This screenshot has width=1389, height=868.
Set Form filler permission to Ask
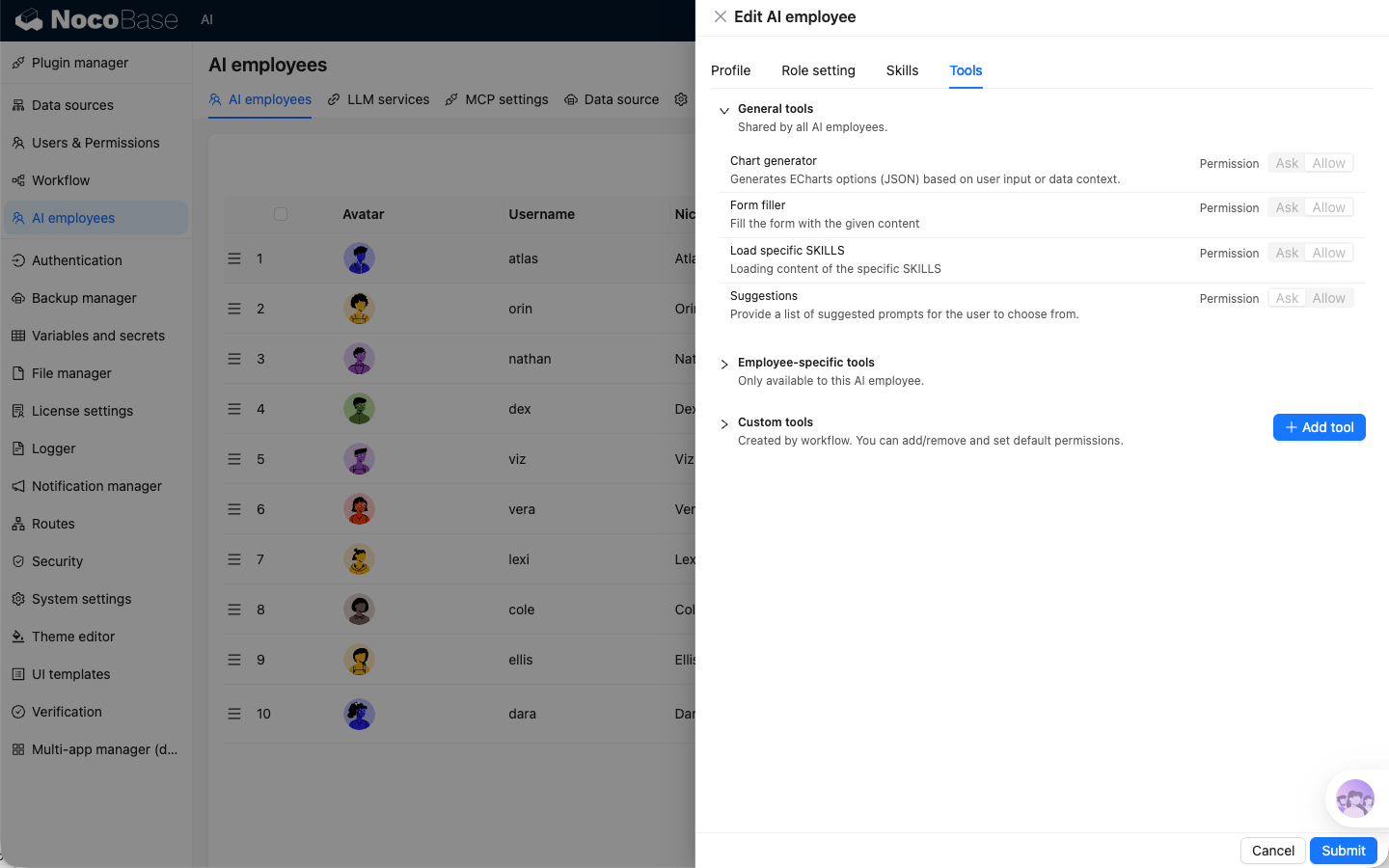pos(1287,207)
